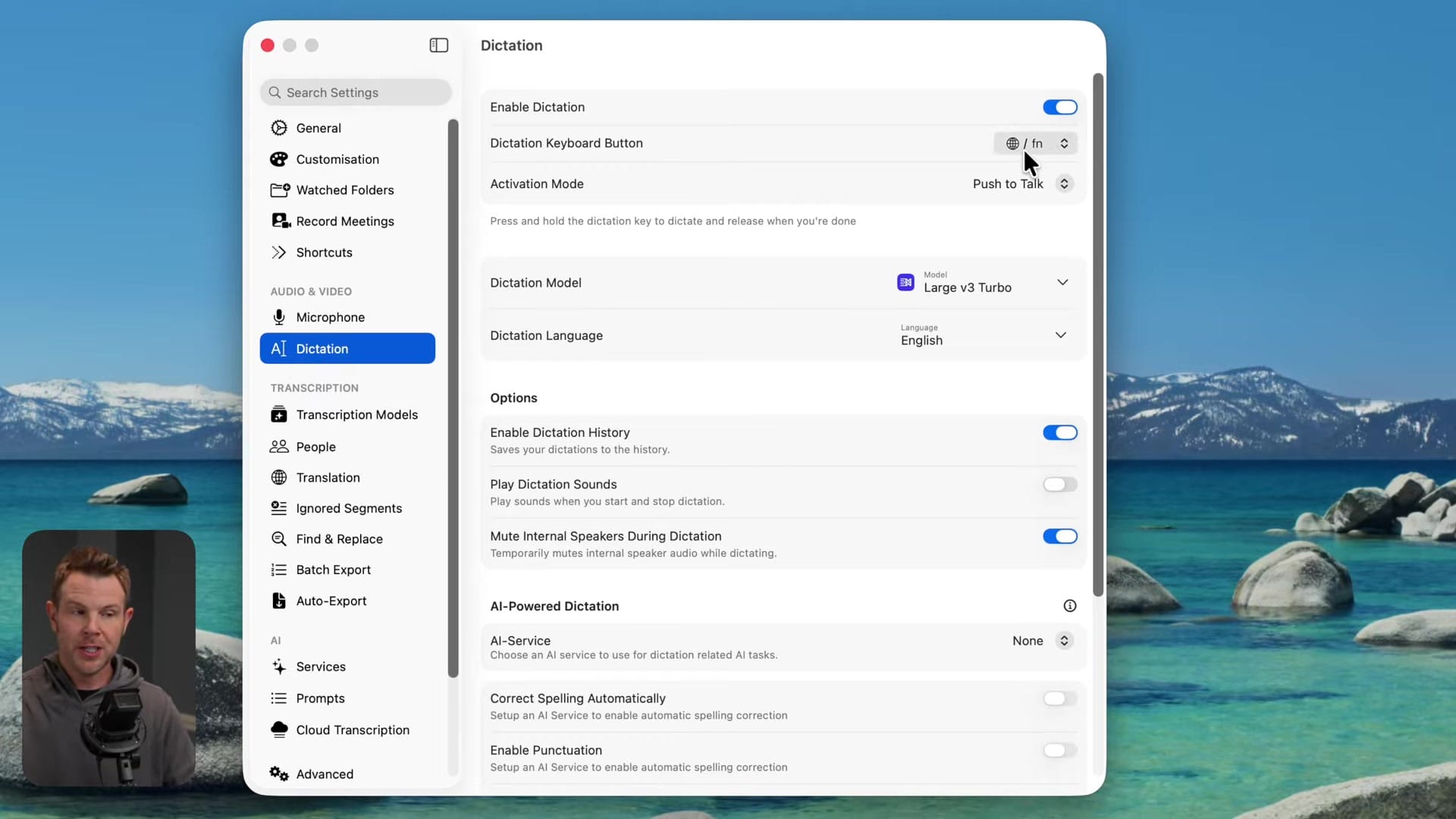
Task: Expand Dictation Language English chevron
Action: click(1060, 335)
